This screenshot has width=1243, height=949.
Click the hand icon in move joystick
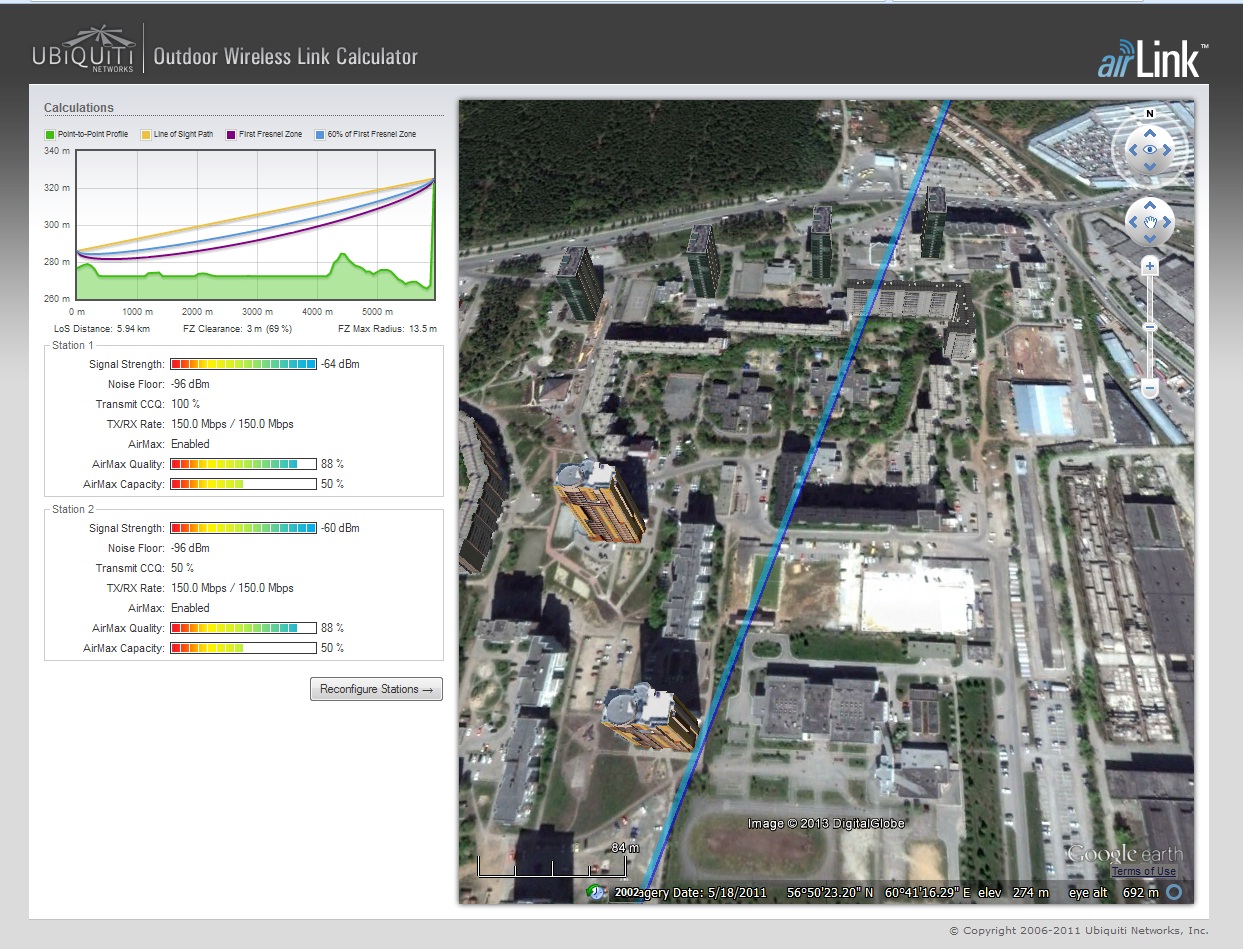coord(1150,222)
